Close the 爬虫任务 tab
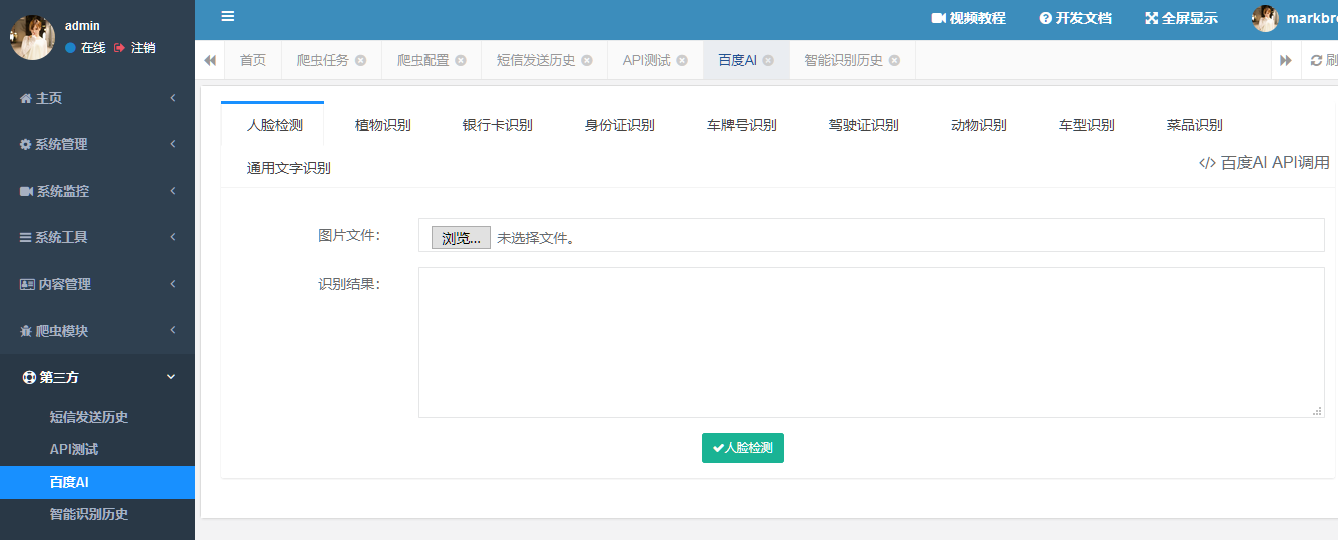The width and height of the screenshot is (1338, 540). [x=360, y=60]
